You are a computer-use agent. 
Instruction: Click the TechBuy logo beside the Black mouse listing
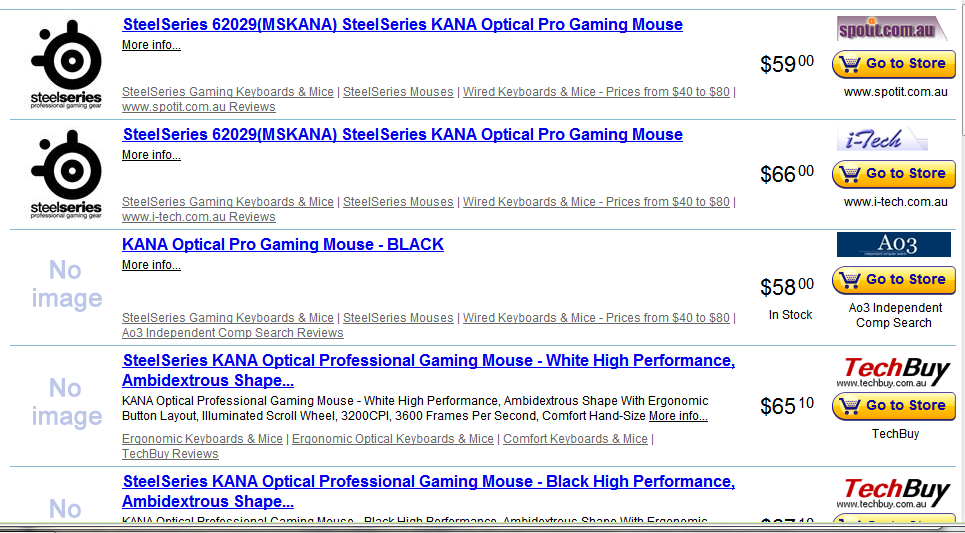[x=894, y=492]
